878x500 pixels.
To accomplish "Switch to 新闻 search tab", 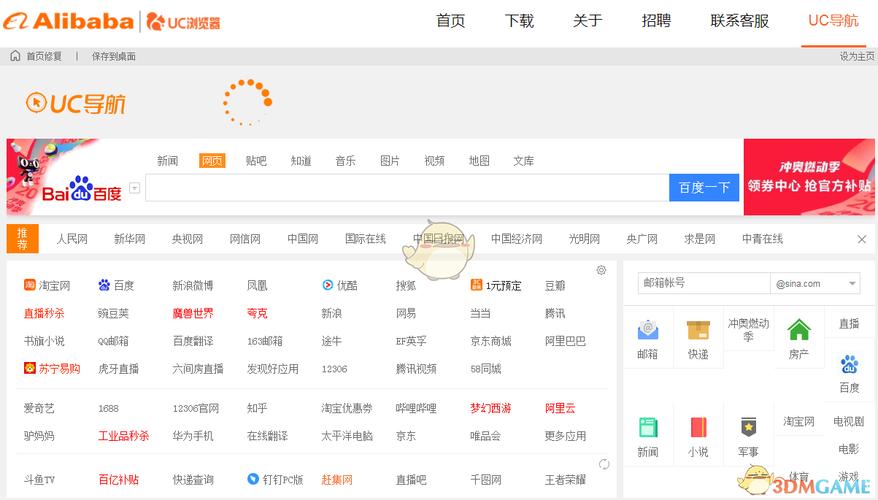I will pyautogui.click(x=167, y=161).
